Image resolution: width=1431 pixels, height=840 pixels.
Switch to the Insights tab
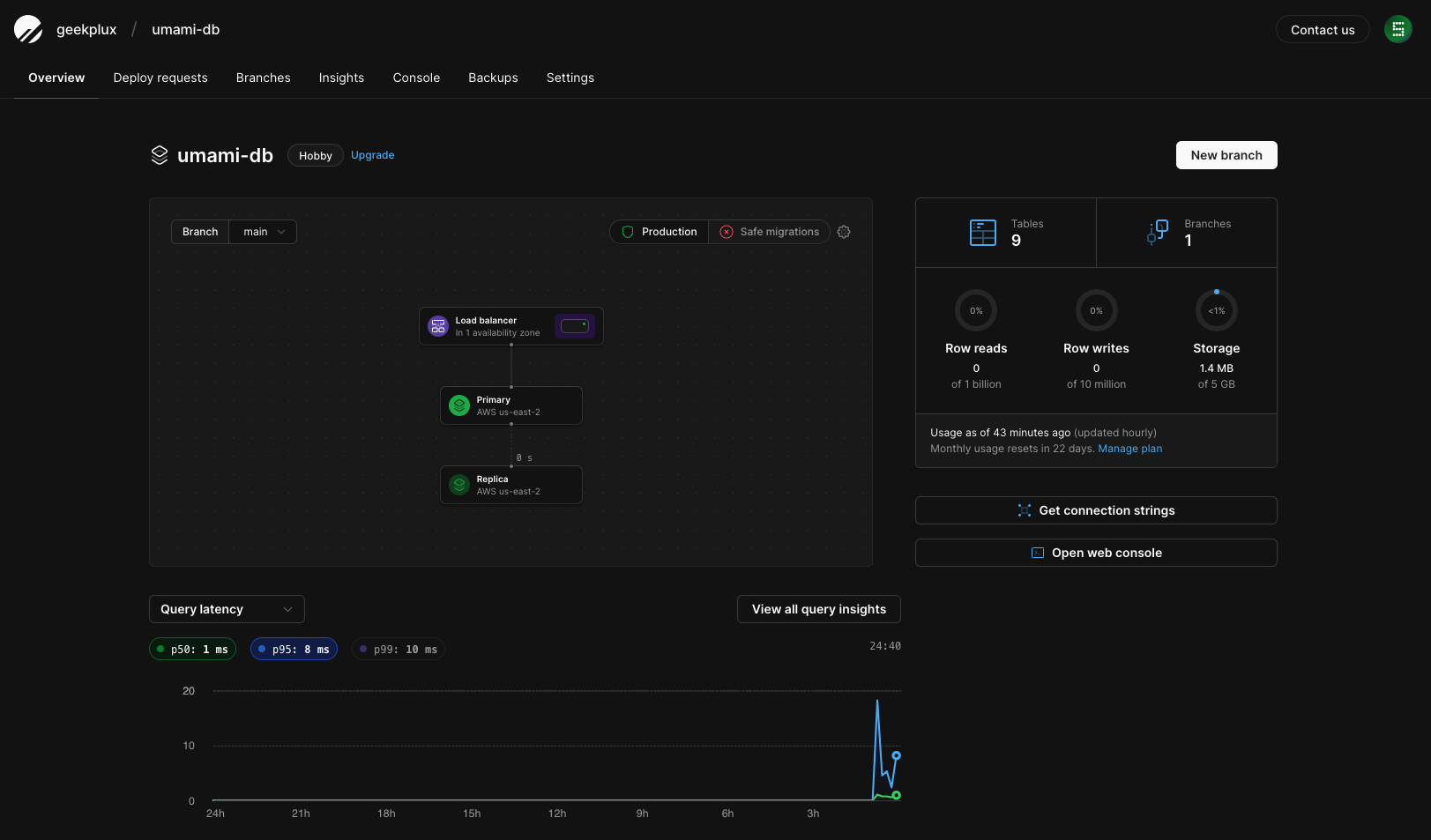click(341, 78)
